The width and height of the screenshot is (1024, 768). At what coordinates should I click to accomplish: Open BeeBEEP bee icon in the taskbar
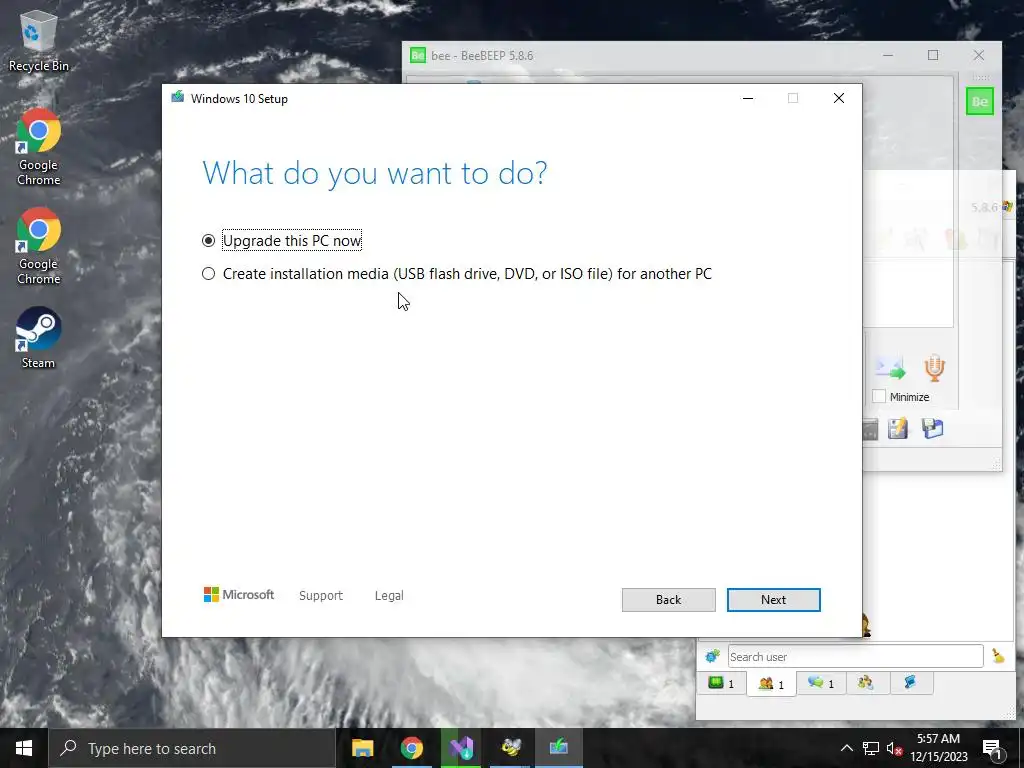[x=510, y=748]
